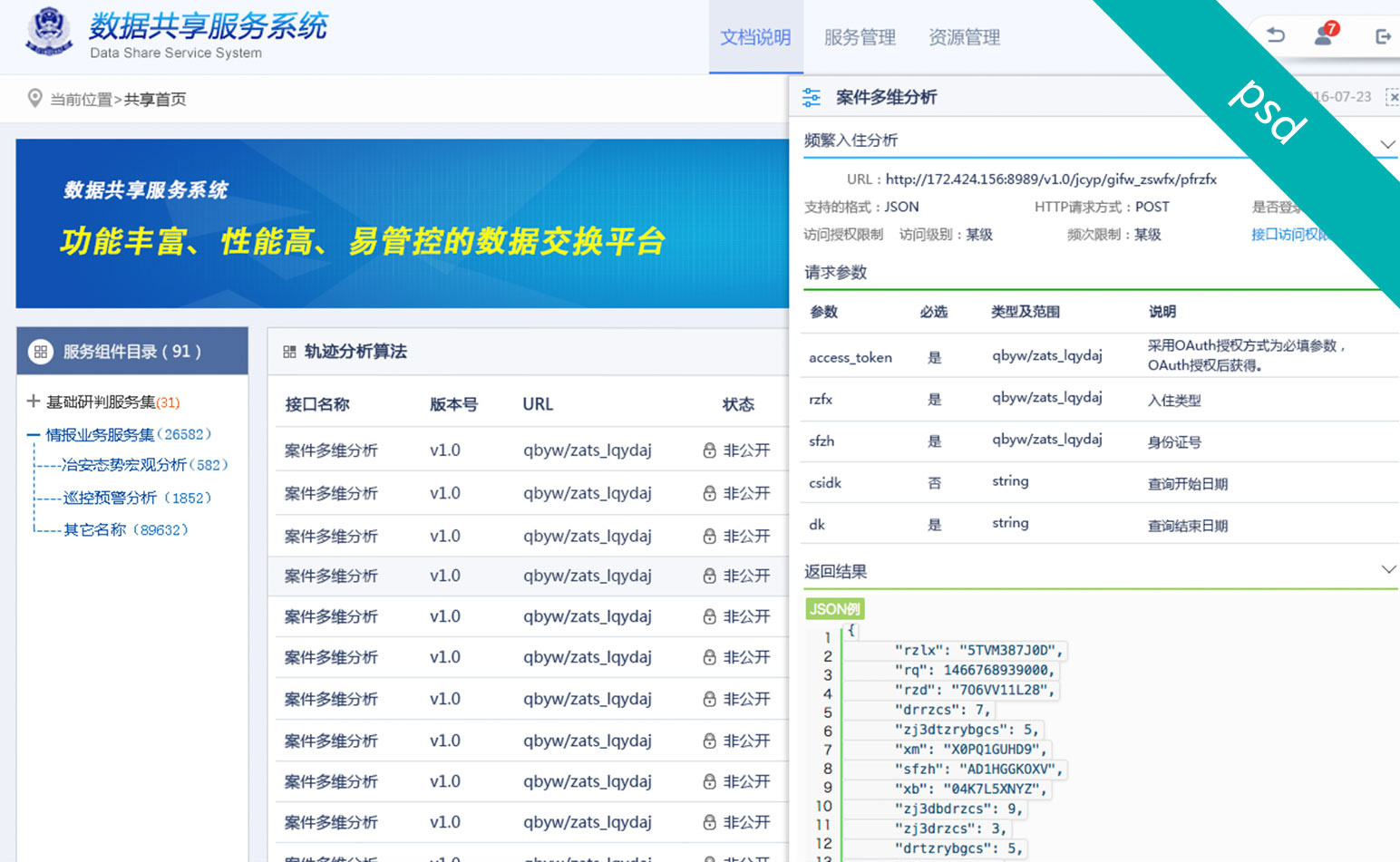Click the settings sliders icon beside 案件多维分析

coord(812,97)
